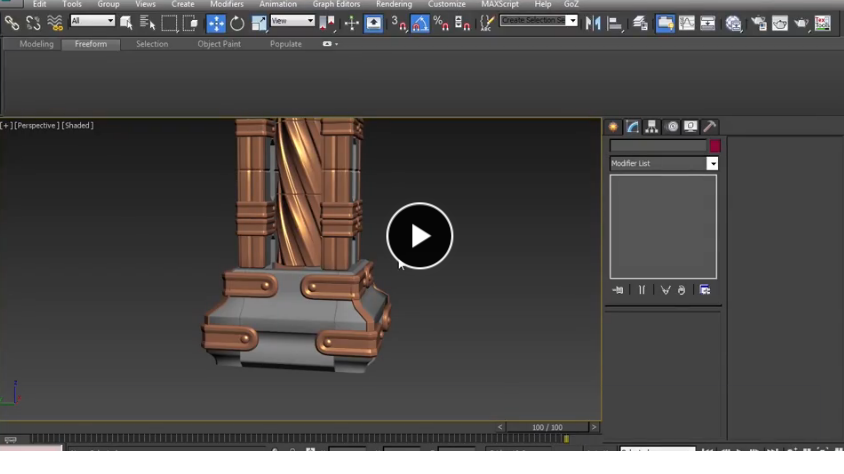Toggle Keyboard Shortcut Override
The width and height of the screenshot is (844, 474).
[x=373, y=23]
